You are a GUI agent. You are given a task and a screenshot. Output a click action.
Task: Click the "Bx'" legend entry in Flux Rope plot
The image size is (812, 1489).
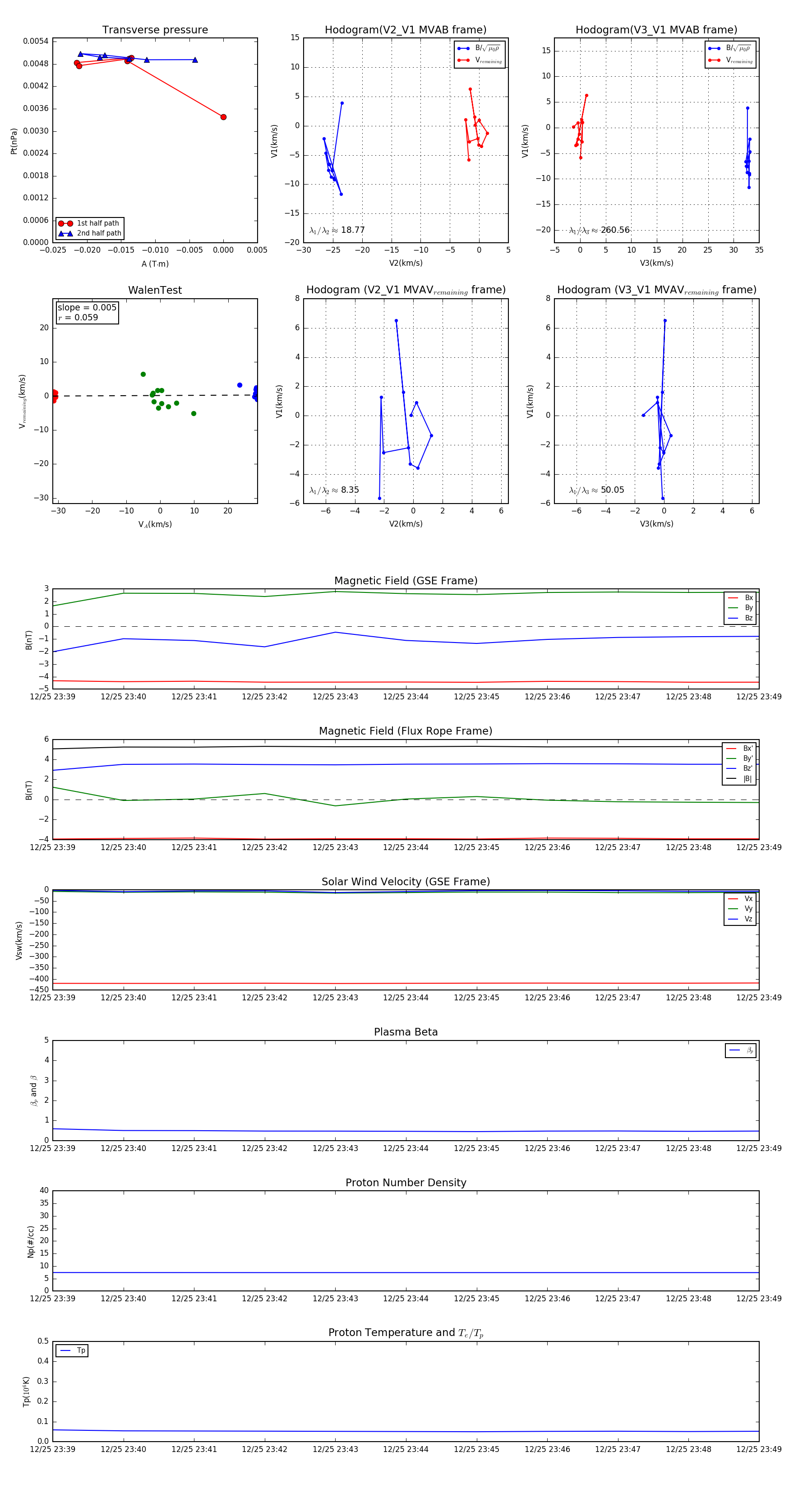740,748
